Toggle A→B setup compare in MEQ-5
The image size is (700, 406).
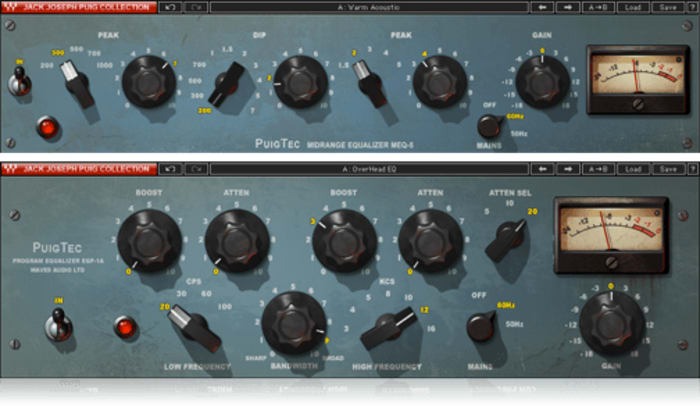coord(598,7)
